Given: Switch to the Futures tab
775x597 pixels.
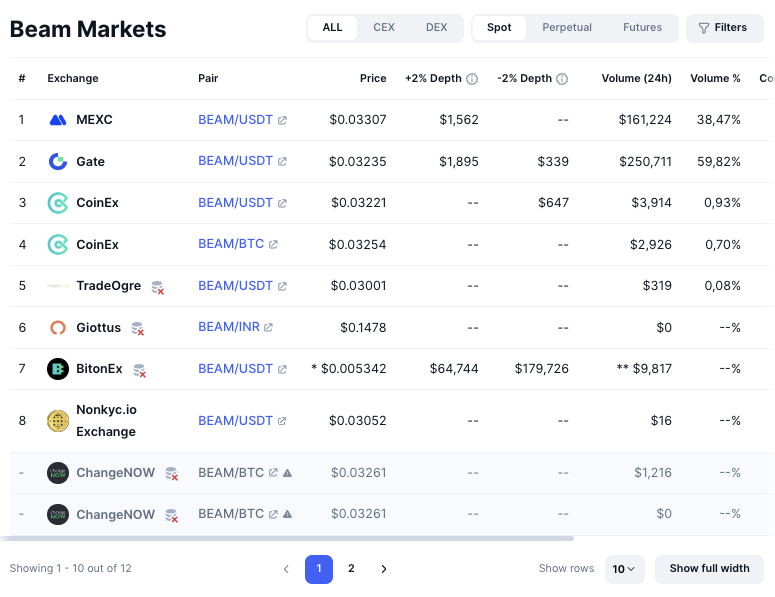Looking at the screenshot, I should point(642,28).
